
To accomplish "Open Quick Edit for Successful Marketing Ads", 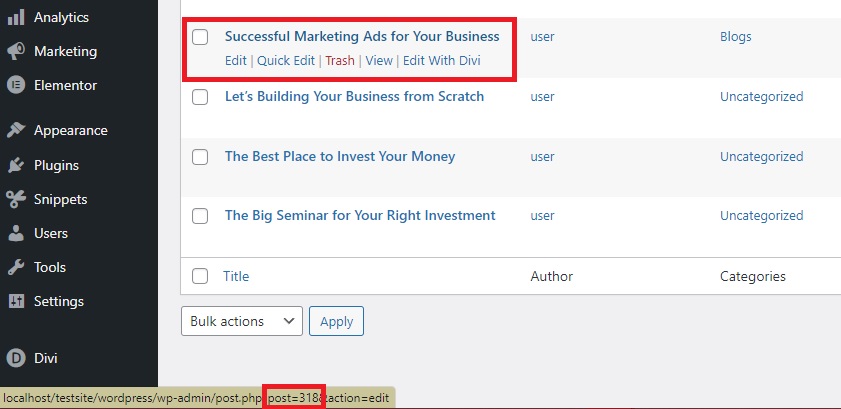I will pyautogui.click(x=286, y=61).
